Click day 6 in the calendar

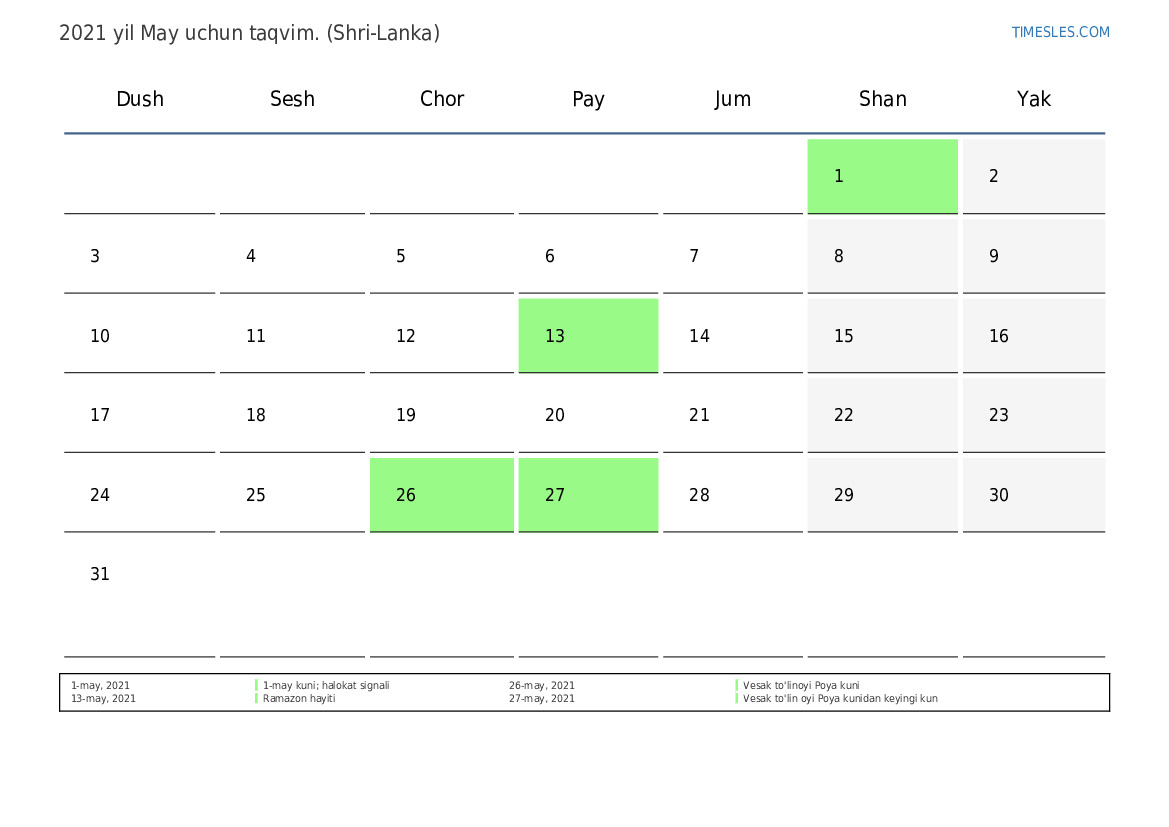pyautogui.click(x=588, y=256)
